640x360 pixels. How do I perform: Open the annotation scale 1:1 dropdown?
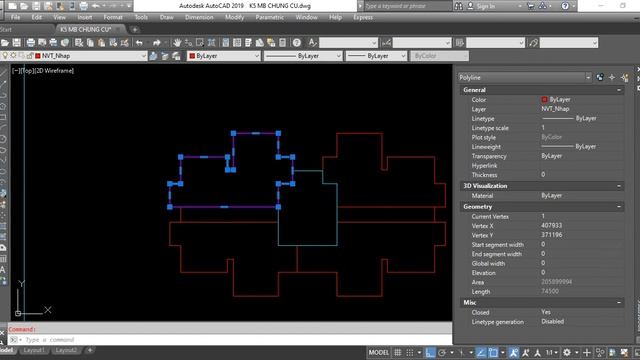551,352
